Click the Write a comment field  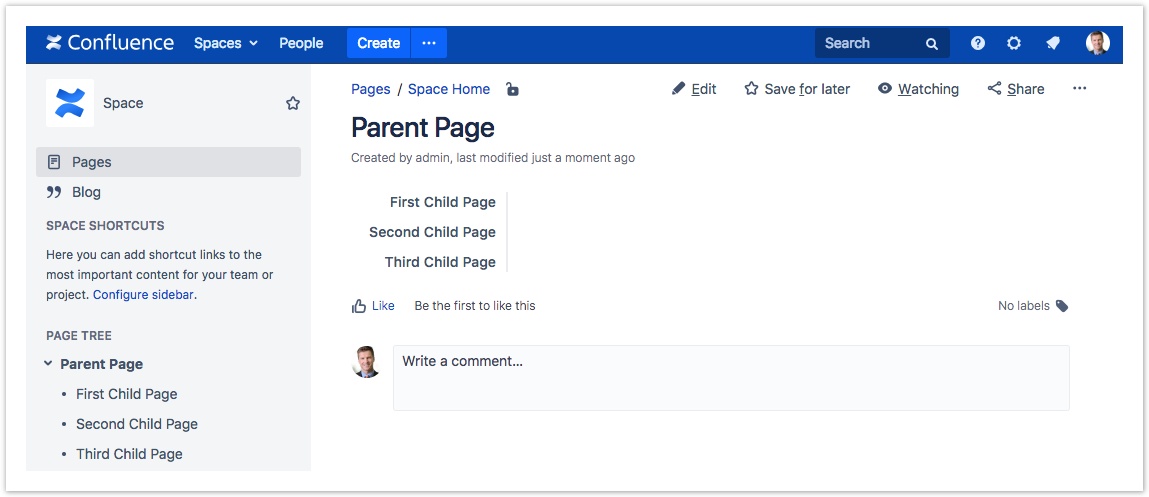730,377
